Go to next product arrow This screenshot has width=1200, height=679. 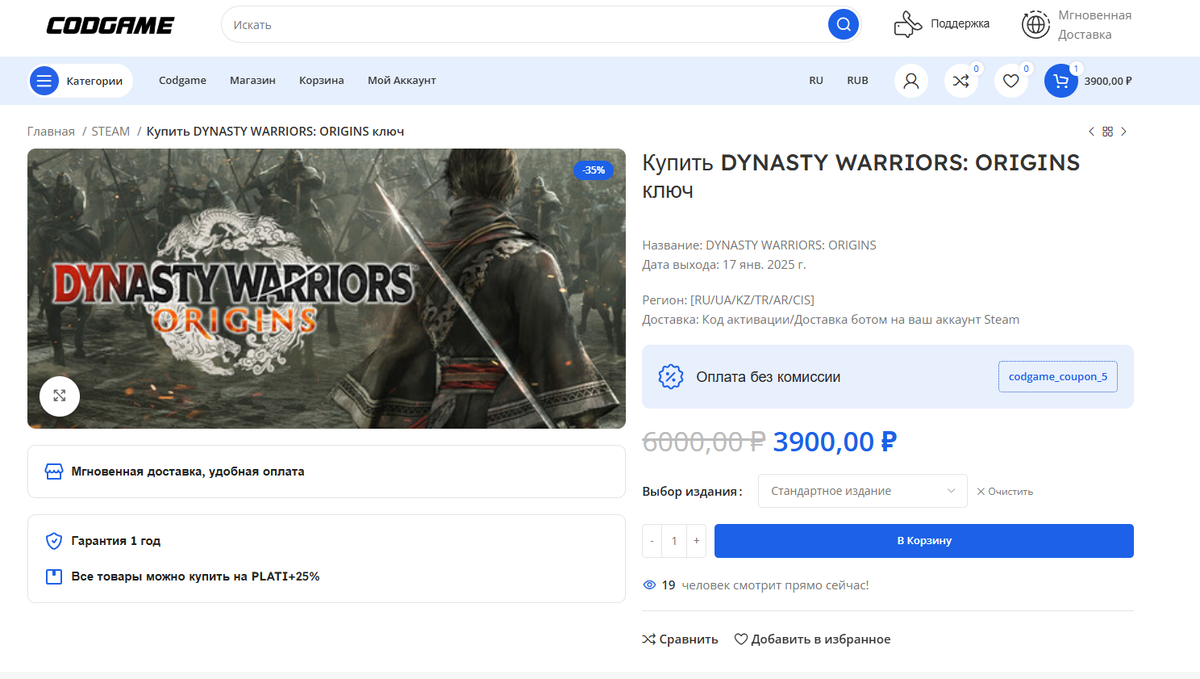click(1123, 132)
